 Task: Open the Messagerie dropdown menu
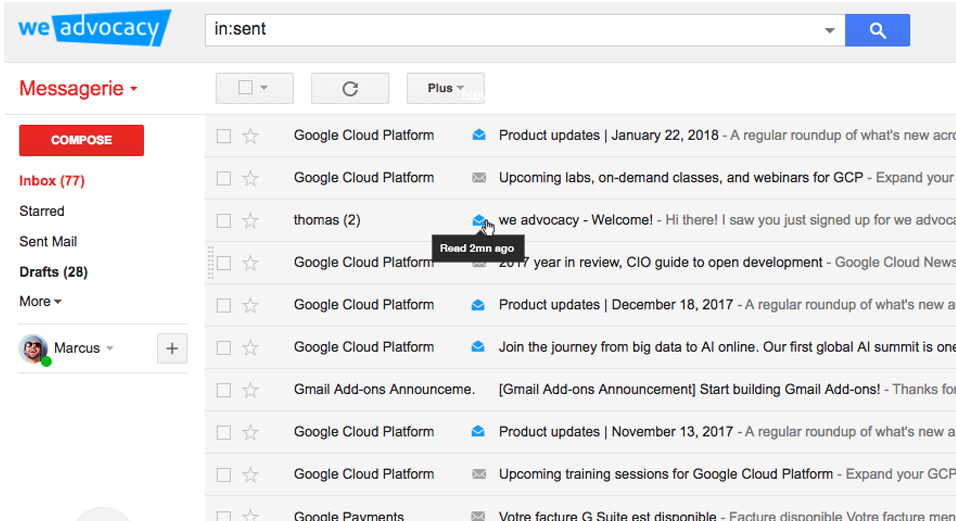coord(78,89)
